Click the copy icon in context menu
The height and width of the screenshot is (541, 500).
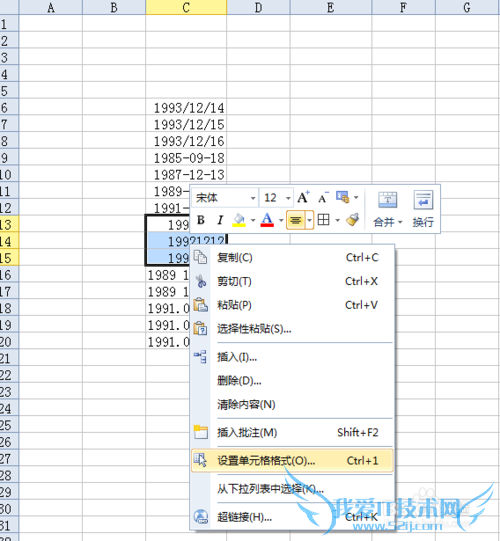(200, 257)
